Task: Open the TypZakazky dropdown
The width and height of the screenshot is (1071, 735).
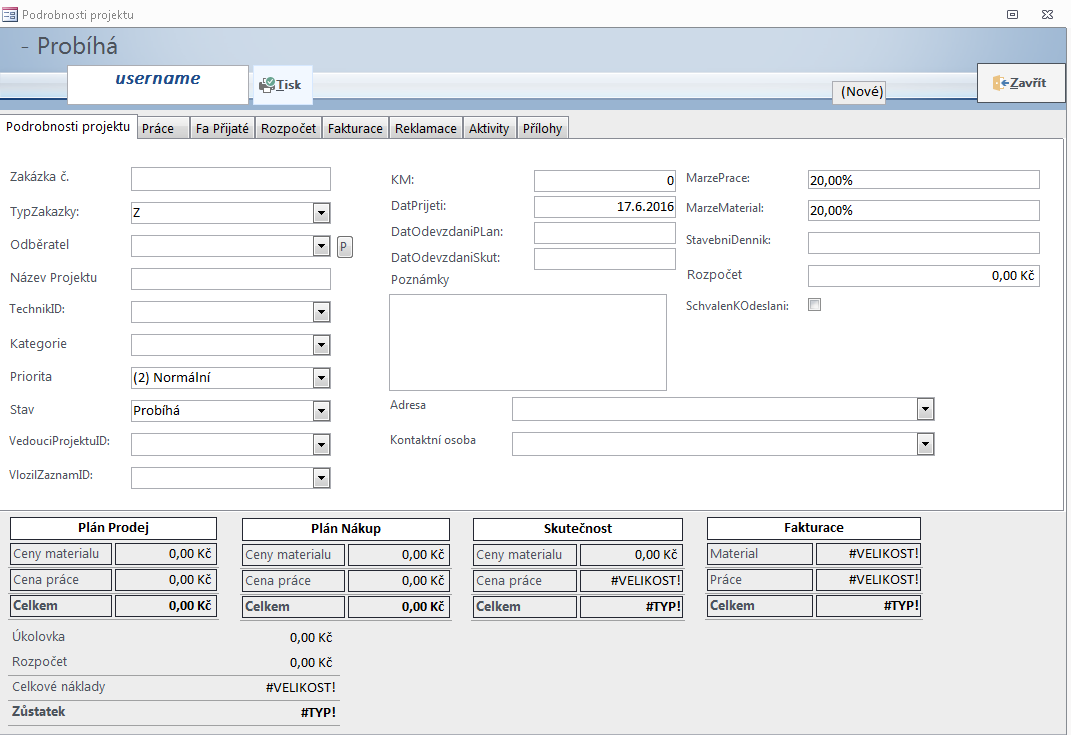Action: (321, 212)
